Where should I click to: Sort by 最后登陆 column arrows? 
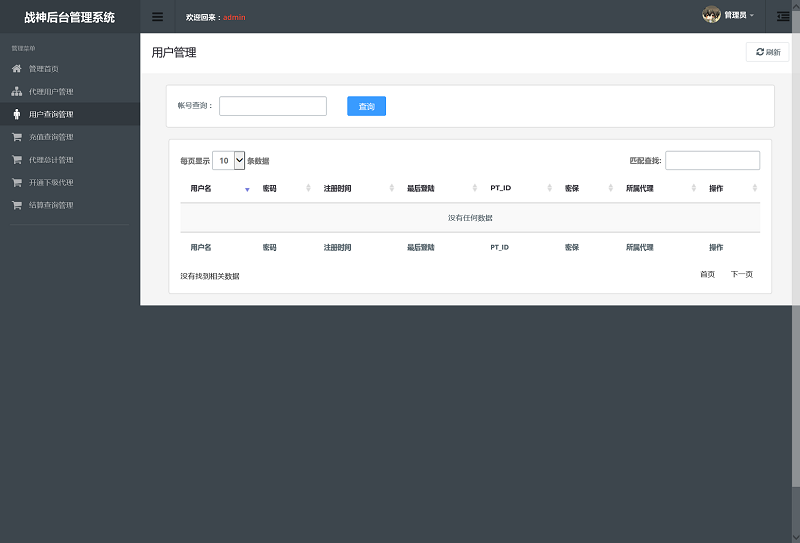(x=474, y=188)
